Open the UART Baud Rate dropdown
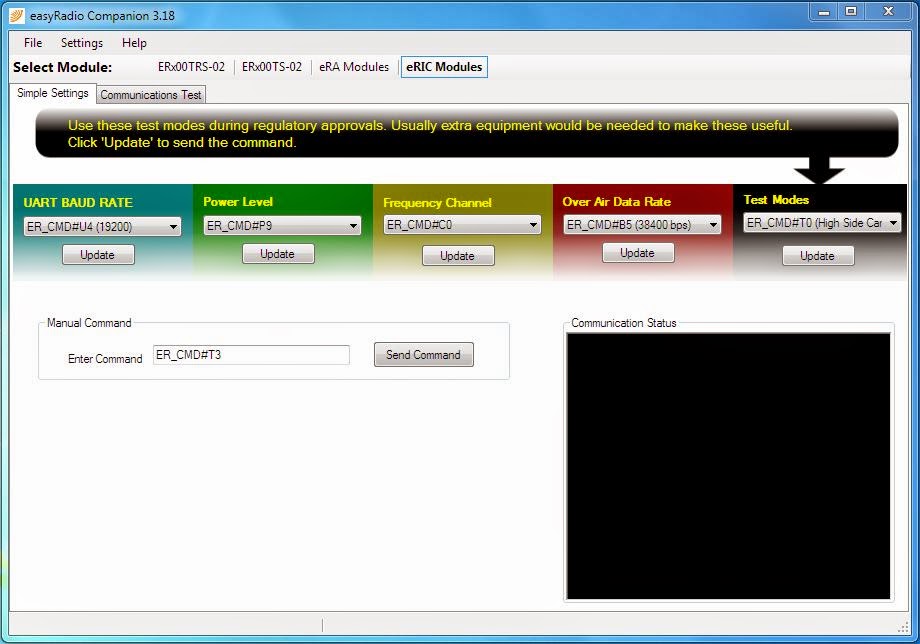Viewport: 920px width, 644px height. 103,226
